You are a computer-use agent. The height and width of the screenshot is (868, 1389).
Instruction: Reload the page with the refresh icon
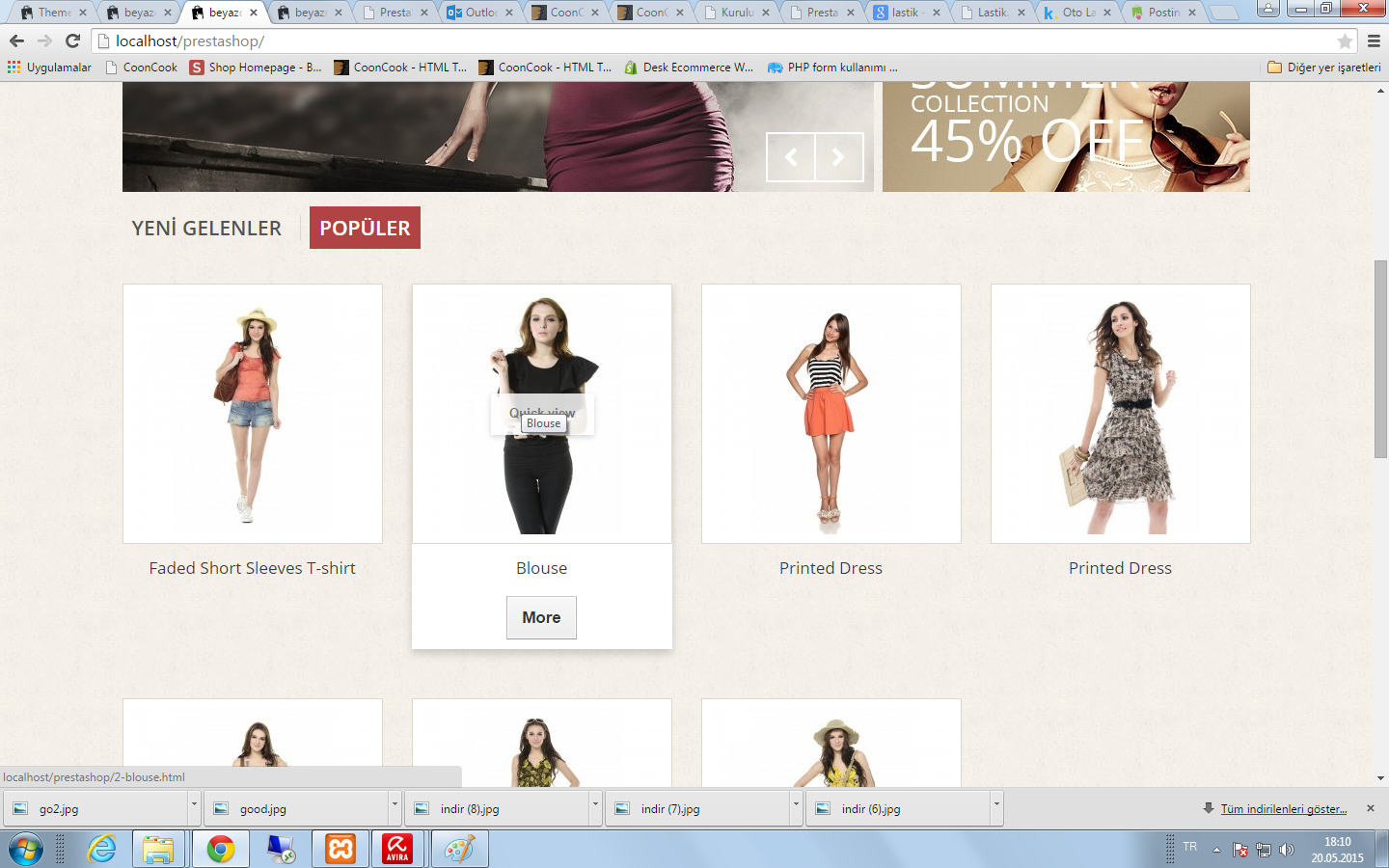[x=72, y=41]
